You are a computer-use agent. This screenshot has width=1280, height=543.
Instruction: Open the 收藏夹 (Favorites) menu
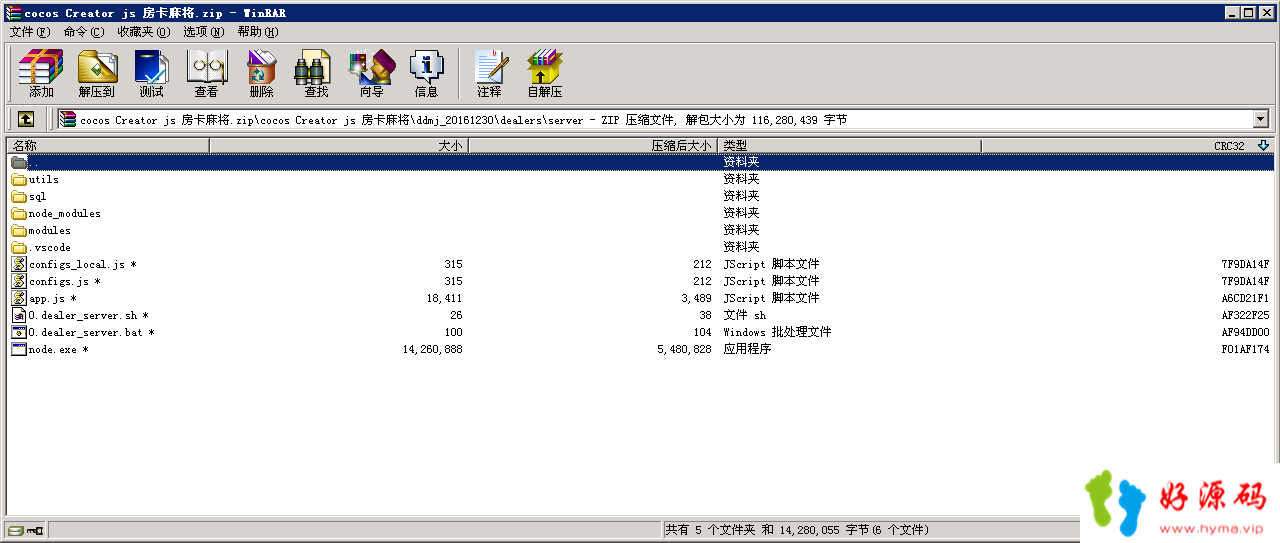pos(143,32)
